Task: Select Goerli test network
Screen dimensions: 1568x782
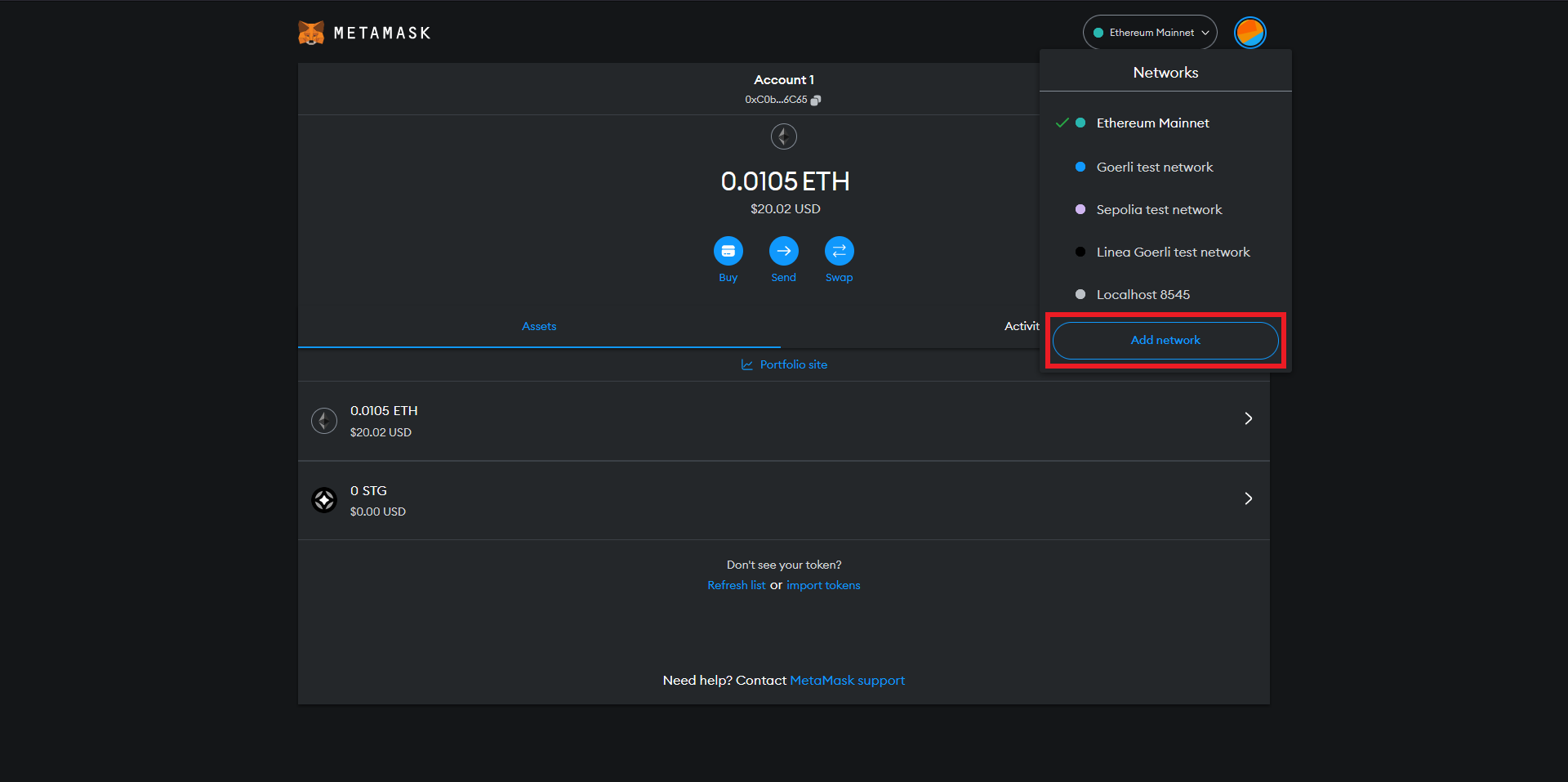Action: click(1154, 167)
